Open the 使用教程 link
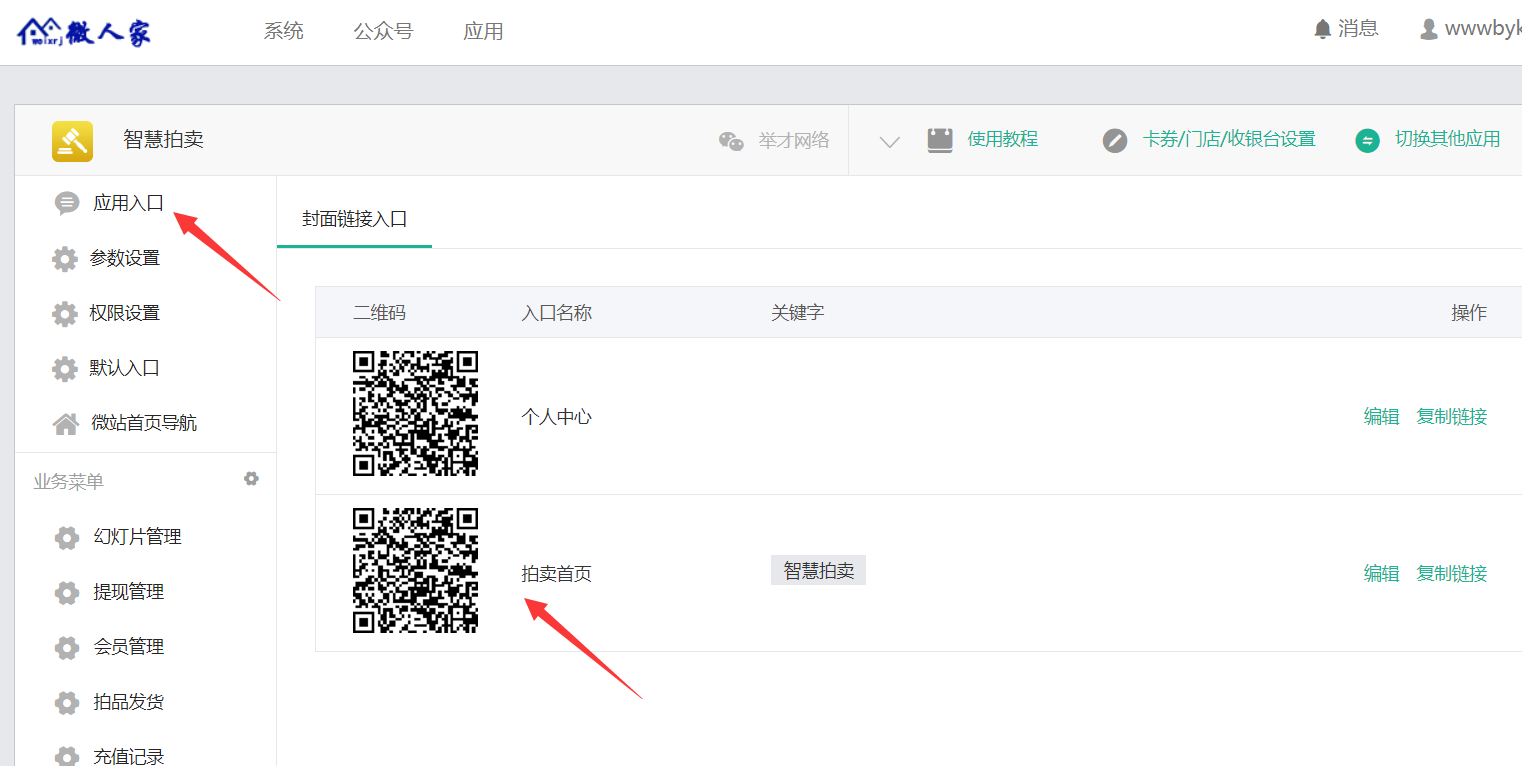The width and height of the screenshot is (1522, 766). [x=1003, y=139]
